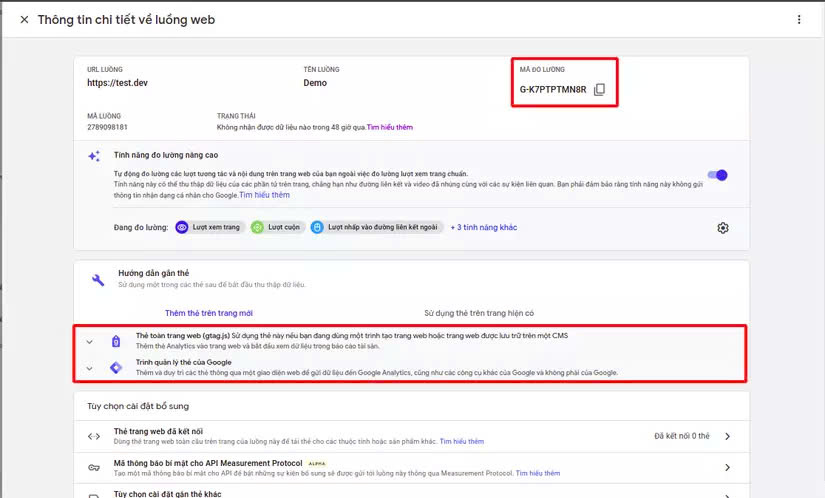Select the stream ID 2789098181
Screen dimensions: 825x498
(x=107, y=127)
